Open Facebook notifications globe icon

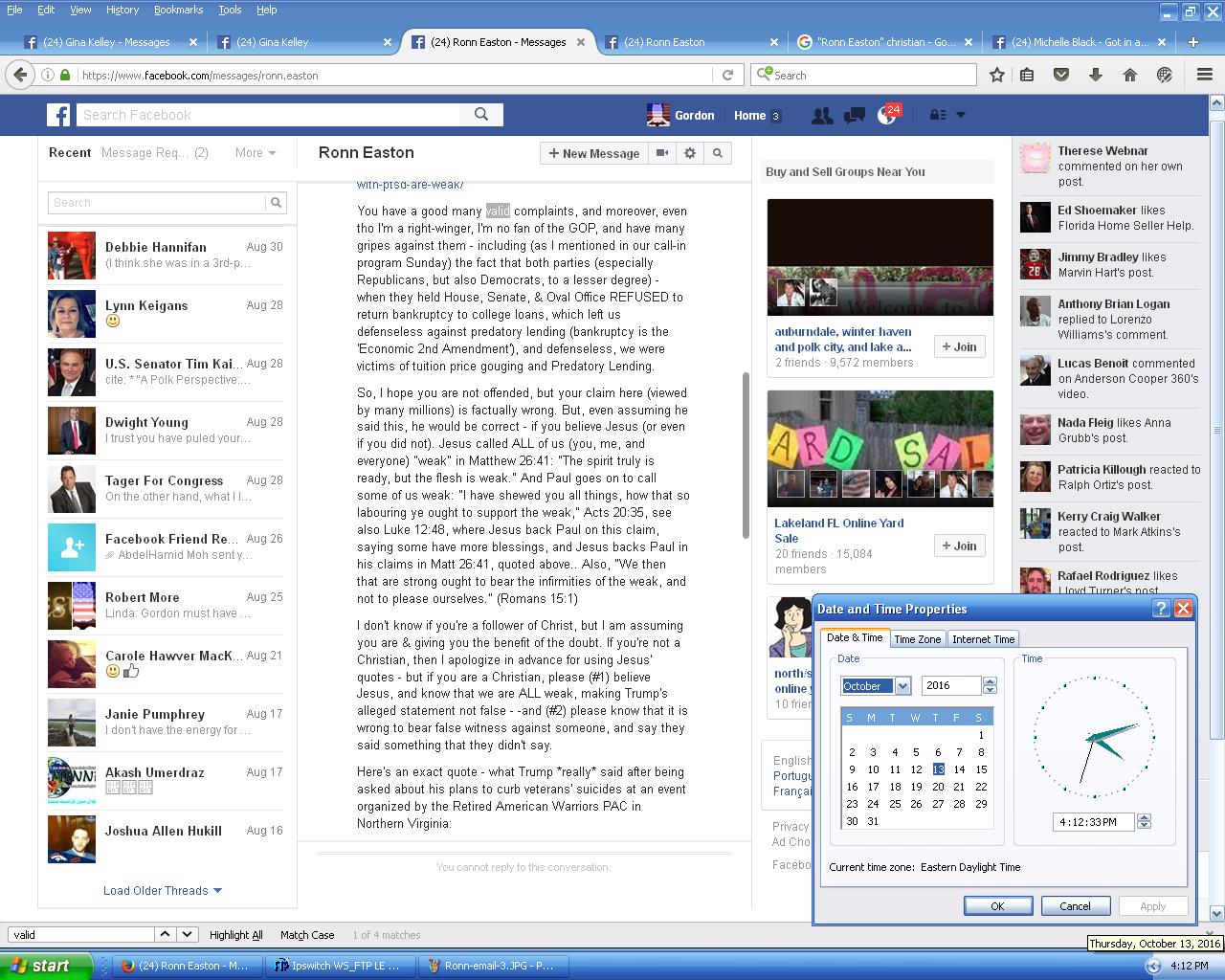pyautogui.click(x=887, y=115)
